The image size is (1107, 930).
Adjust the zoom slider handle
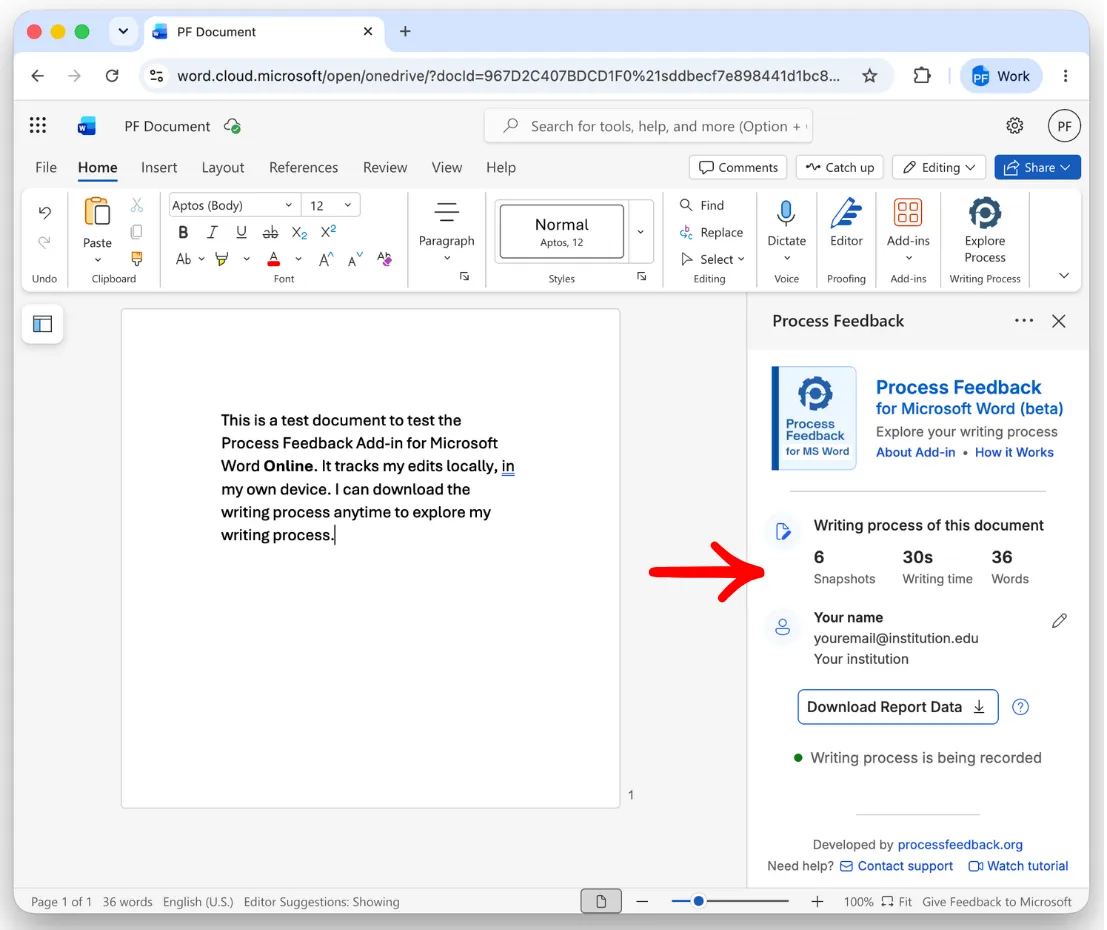point(698,901)
